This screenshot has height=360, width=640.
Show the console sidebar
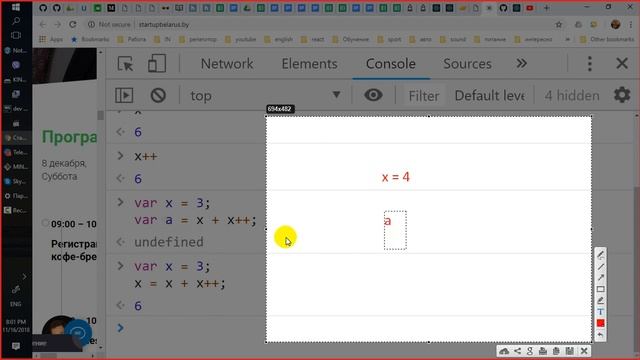[124, 95]
